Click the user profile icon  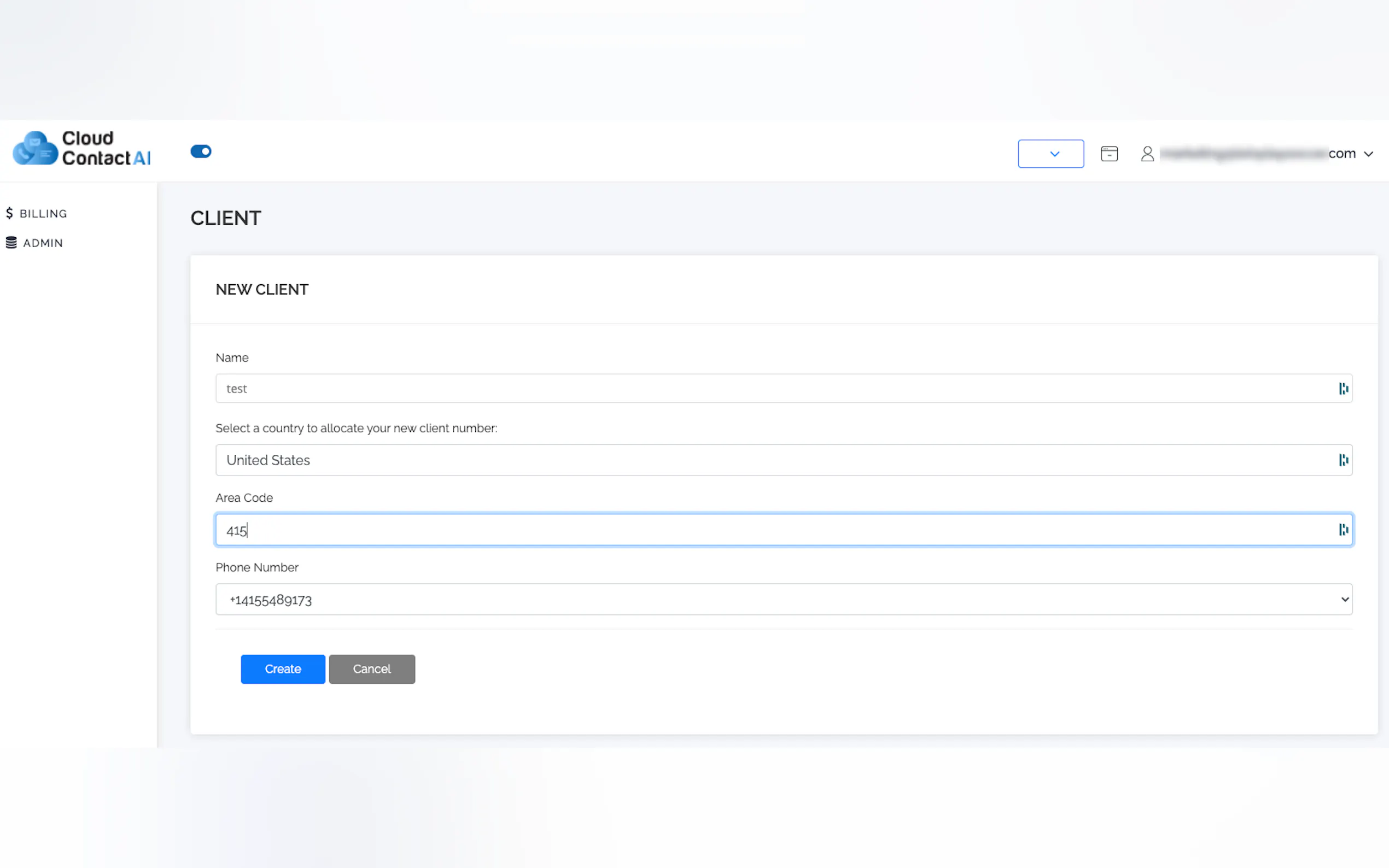click(x=1147, y=154)
